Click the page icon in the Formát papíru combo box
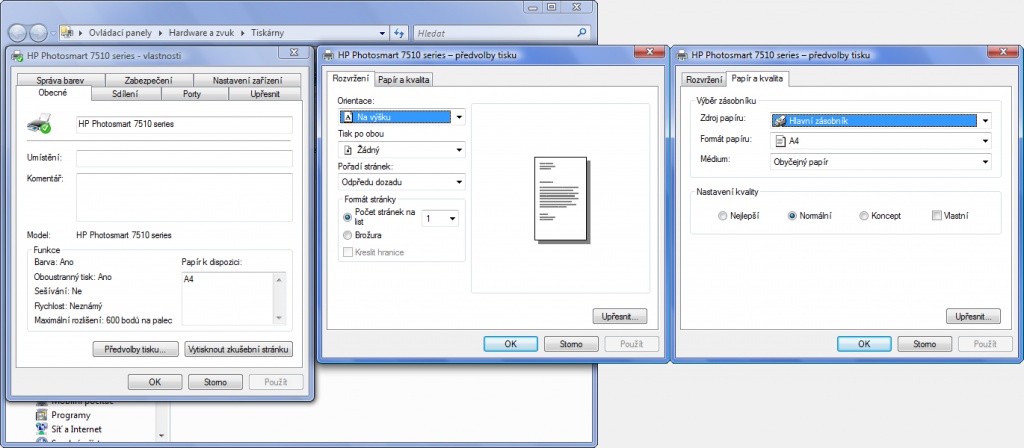 click(780, 140)
